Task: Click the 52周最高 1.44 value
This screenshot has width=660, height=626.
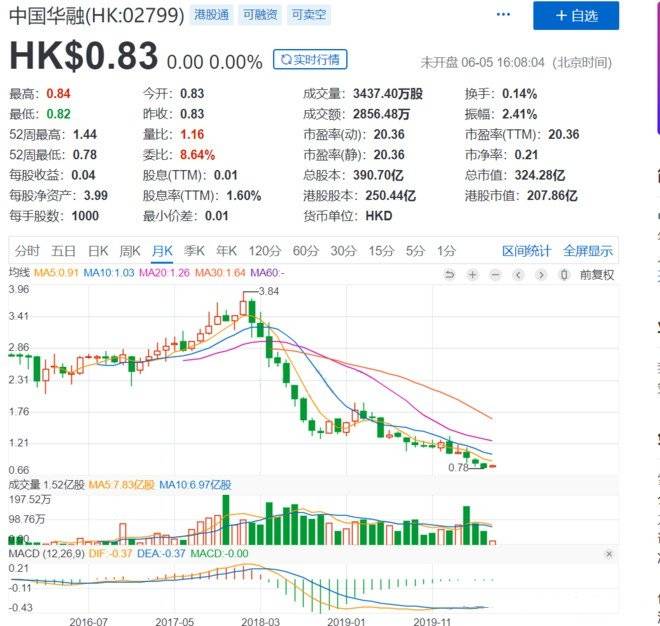Action: [x=85, y=135]
